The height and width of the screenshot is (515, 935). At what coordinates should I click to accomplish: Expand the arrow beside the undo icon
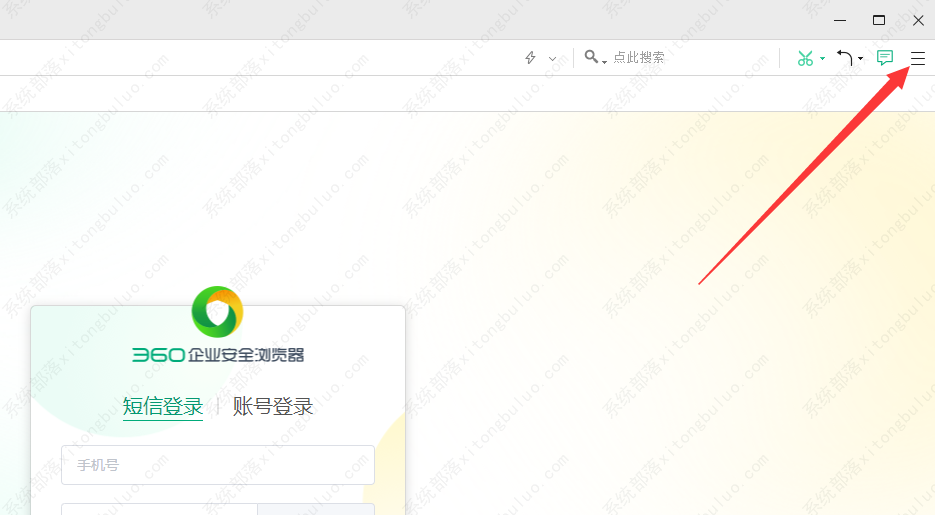[860, 59]
